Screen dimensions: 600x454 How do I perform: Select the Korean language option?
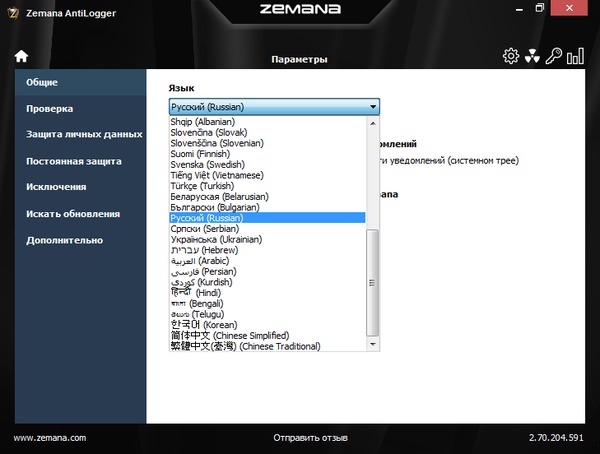pos(267,325)
